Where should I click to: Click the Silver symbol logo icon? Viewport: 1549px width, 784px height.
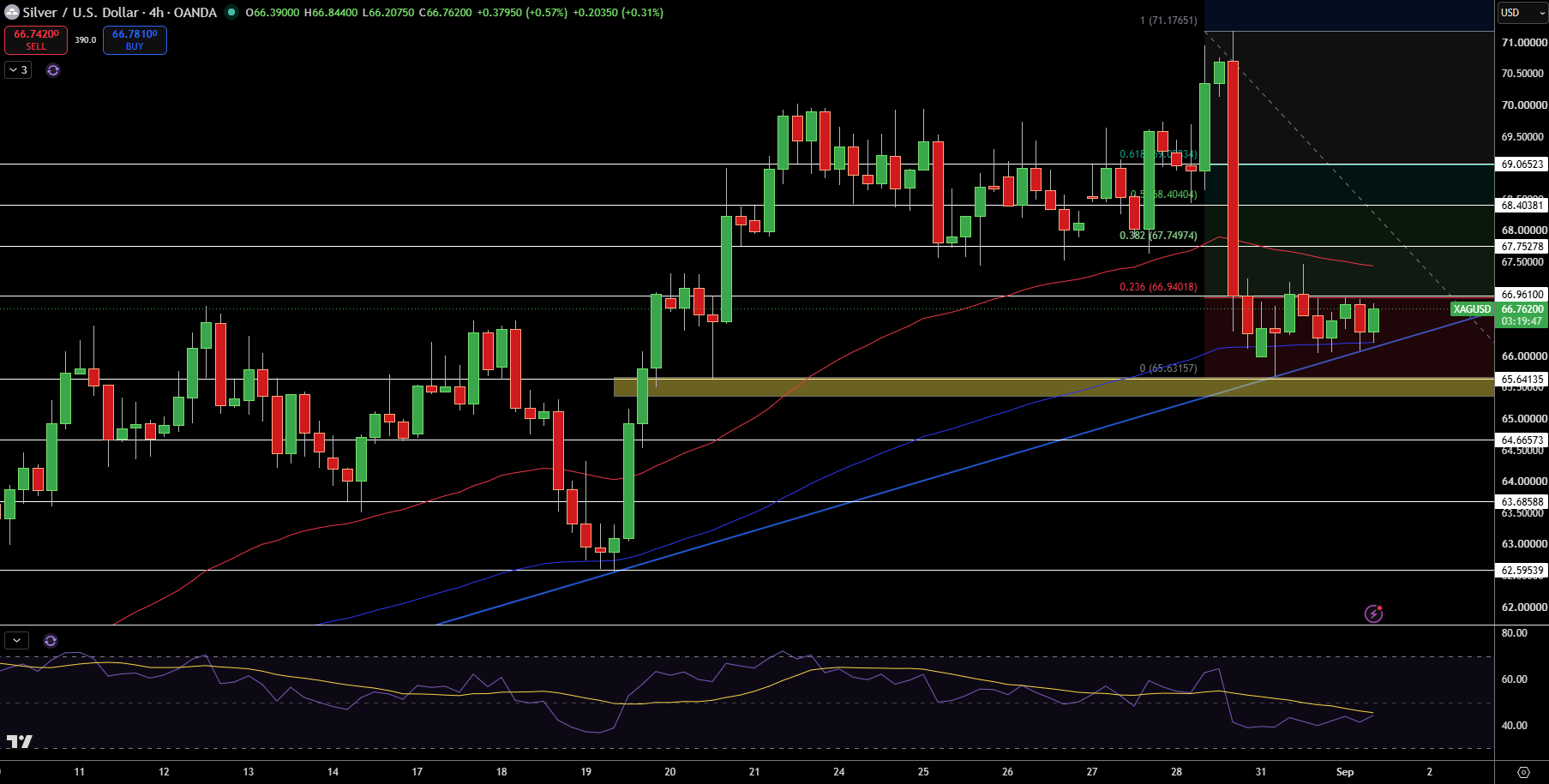pyautogui.click(x=12, y=13)
